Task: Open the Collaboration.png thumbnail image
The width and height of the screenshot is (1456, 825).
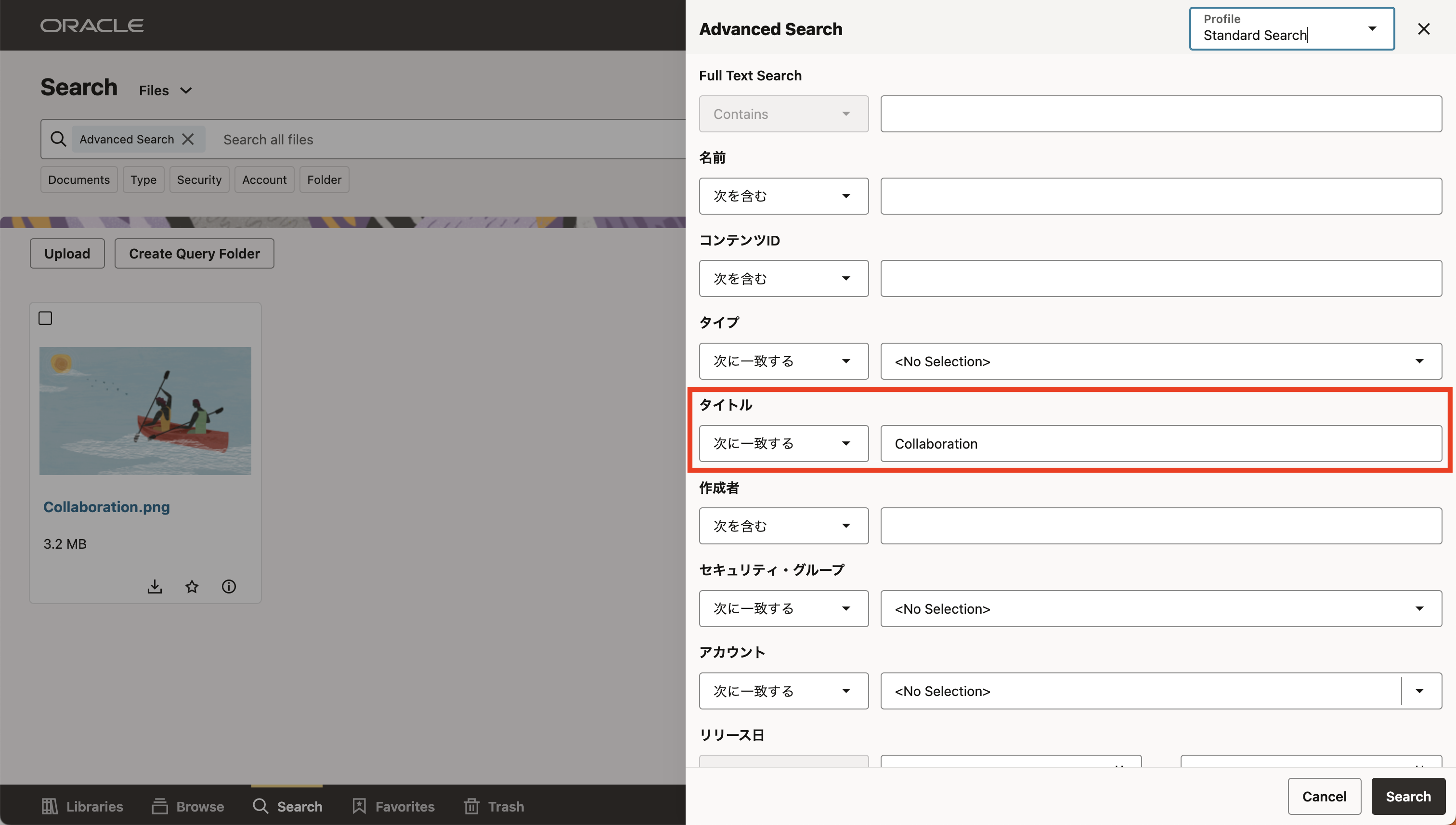Action: (145, 411)
